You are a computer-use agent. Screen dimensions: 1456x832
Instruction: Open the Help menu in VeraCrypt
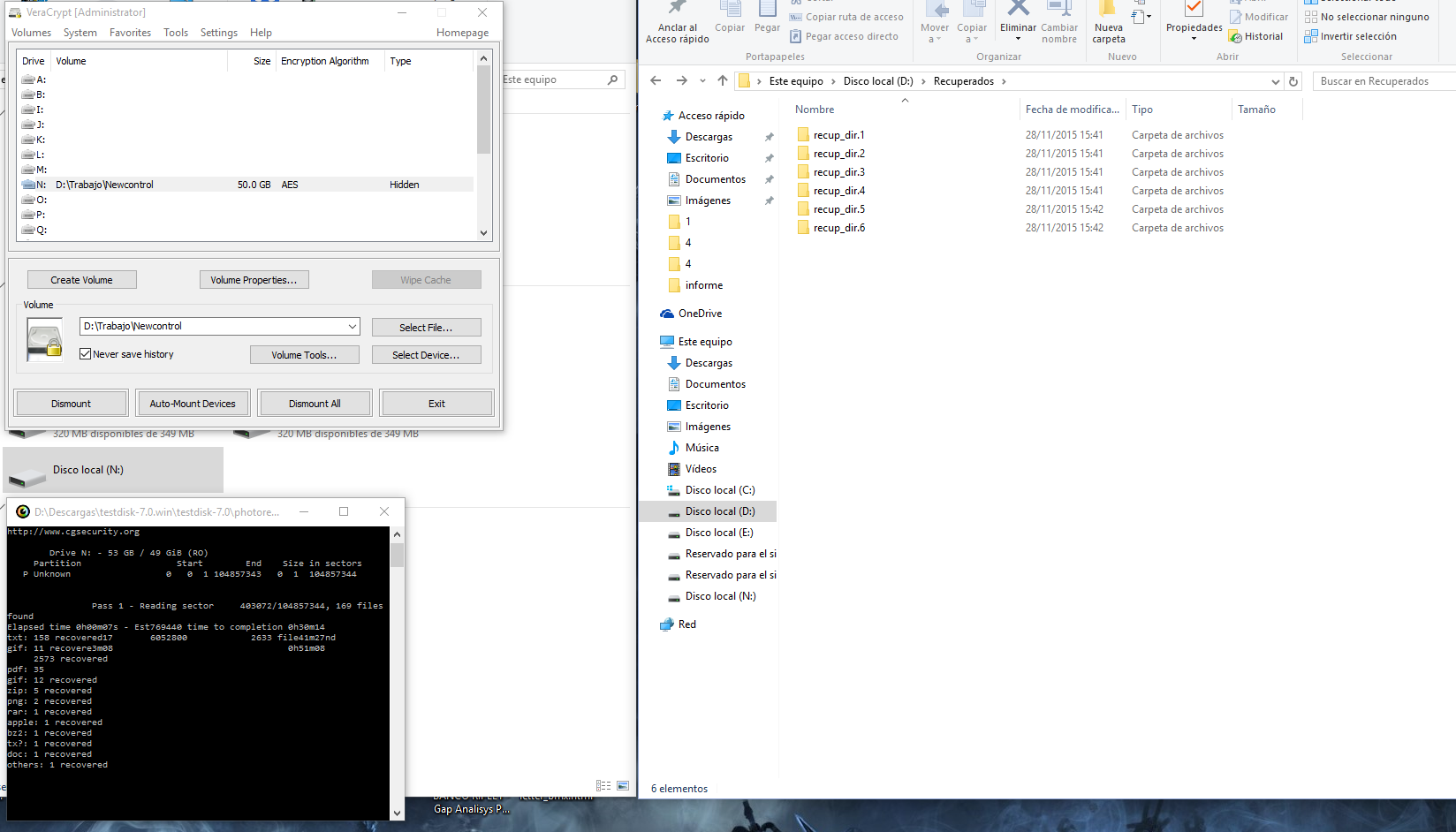point(261,33)
